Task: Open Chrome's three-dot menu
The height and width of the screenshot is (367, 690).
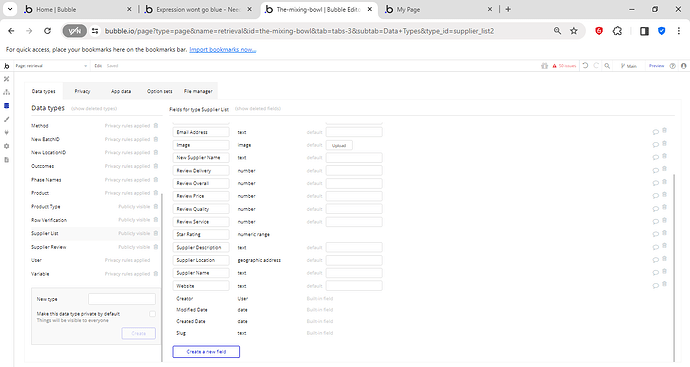Action: [x=679, y=31]
